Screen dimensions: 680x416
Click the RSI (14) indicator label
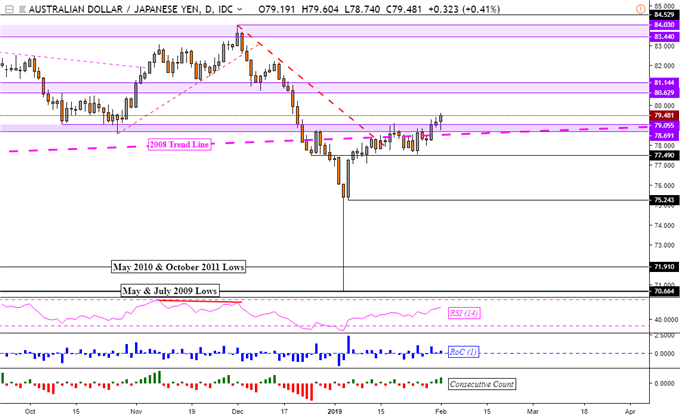(x=464, y=313)
